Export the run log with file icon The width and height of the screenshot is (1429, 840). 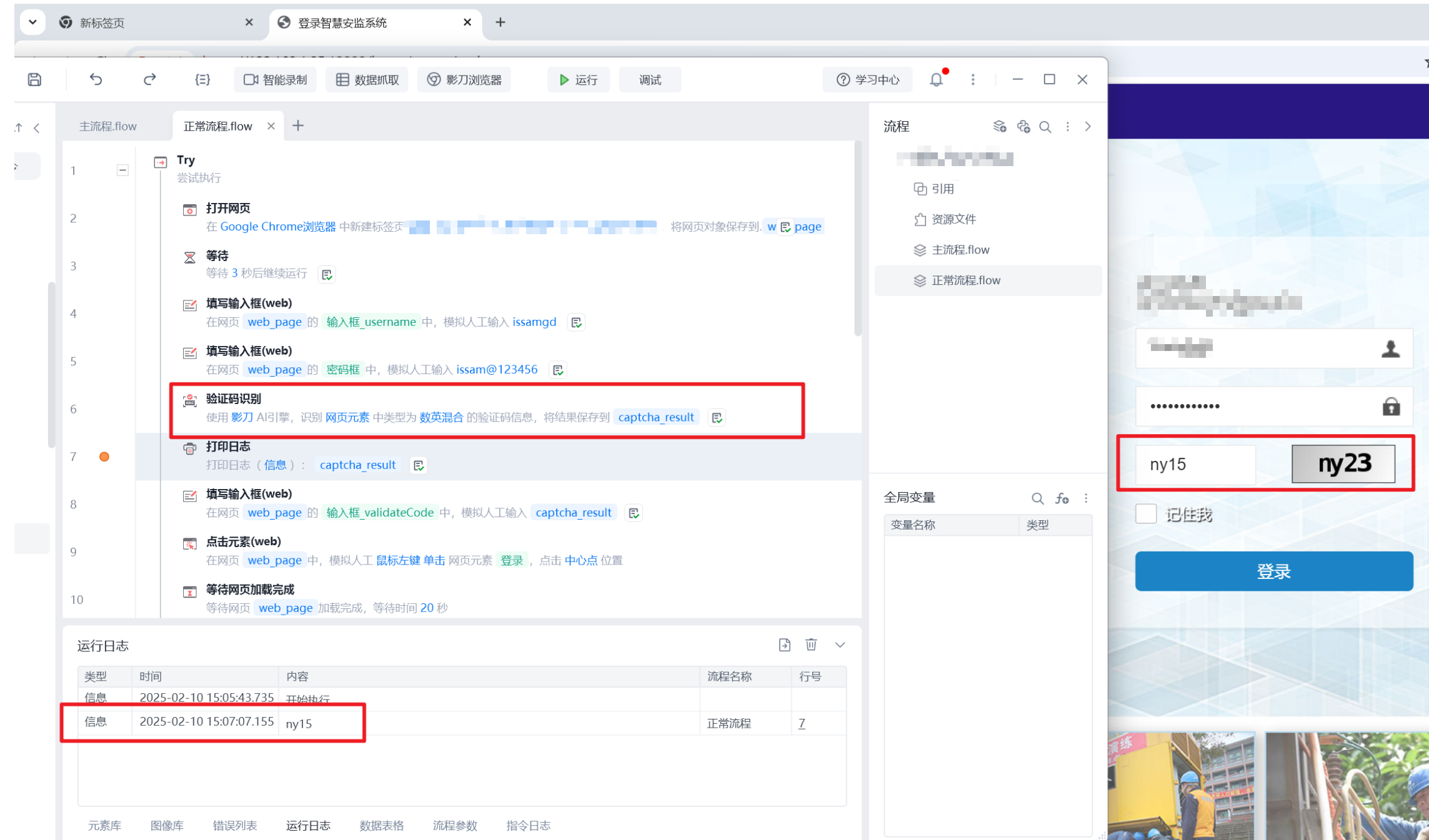tap(785, 645)
